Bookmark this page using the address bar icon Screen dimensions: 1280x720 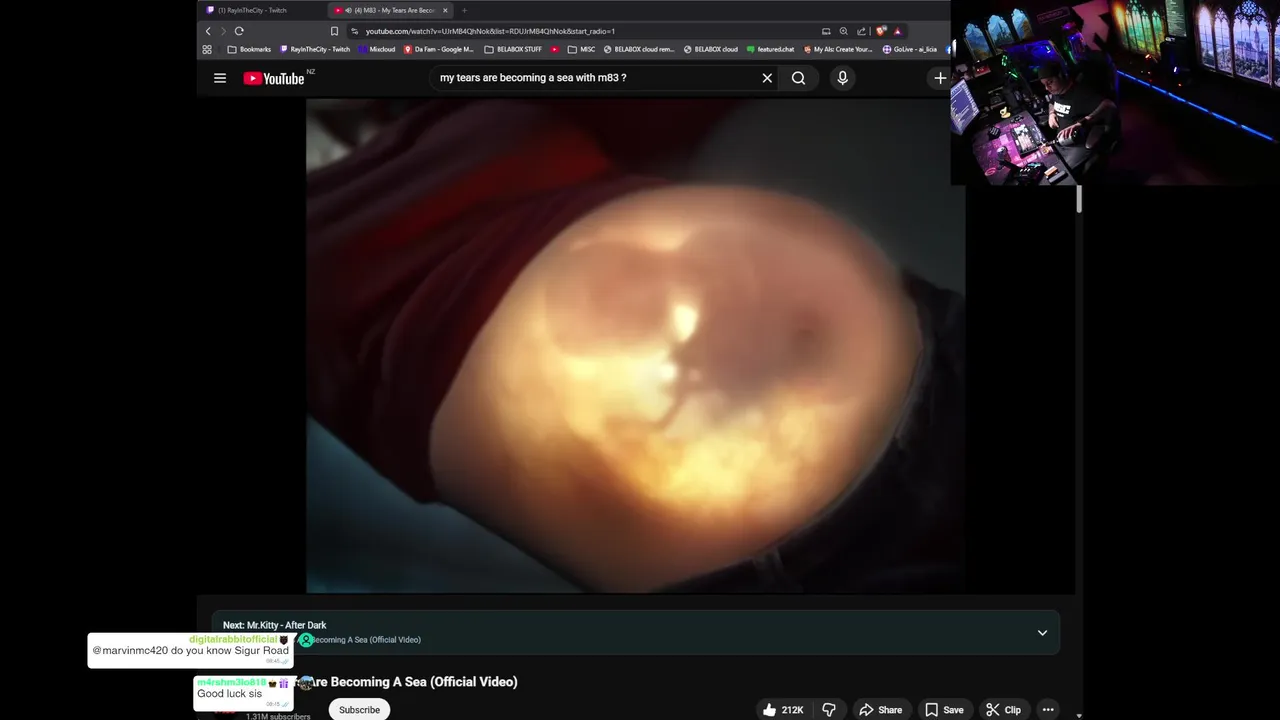coord(334,31)
